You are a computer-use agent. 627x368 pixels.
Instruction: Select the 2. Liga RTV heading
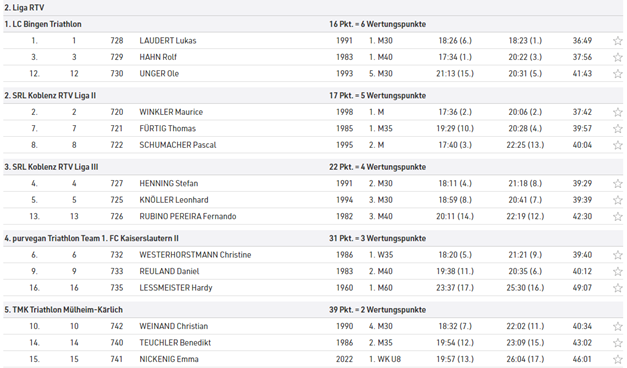click(24, 8)
